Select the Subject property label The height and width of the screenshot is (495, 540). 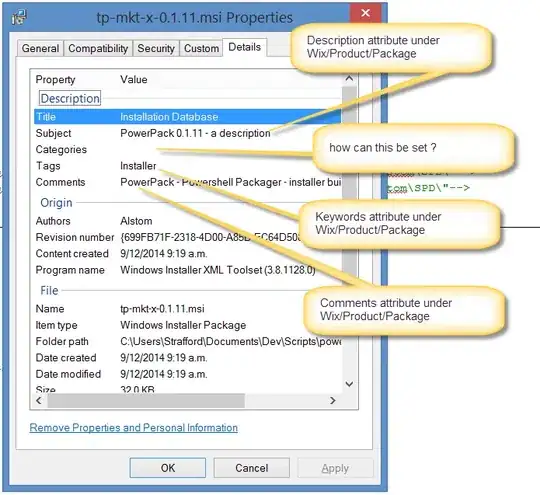tap(53, 133)
